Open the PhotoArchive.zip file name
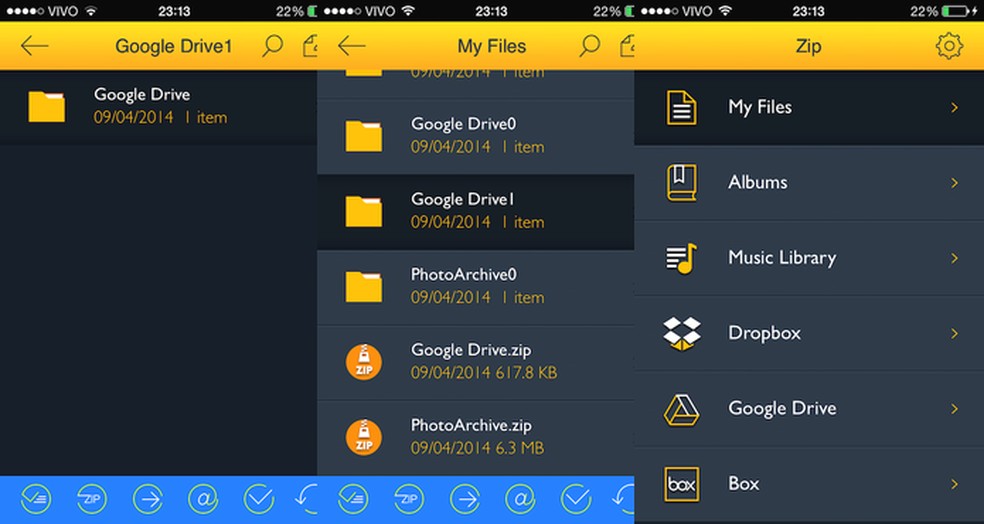The width and height of the screenshot is (984, 524). [471, 425]
